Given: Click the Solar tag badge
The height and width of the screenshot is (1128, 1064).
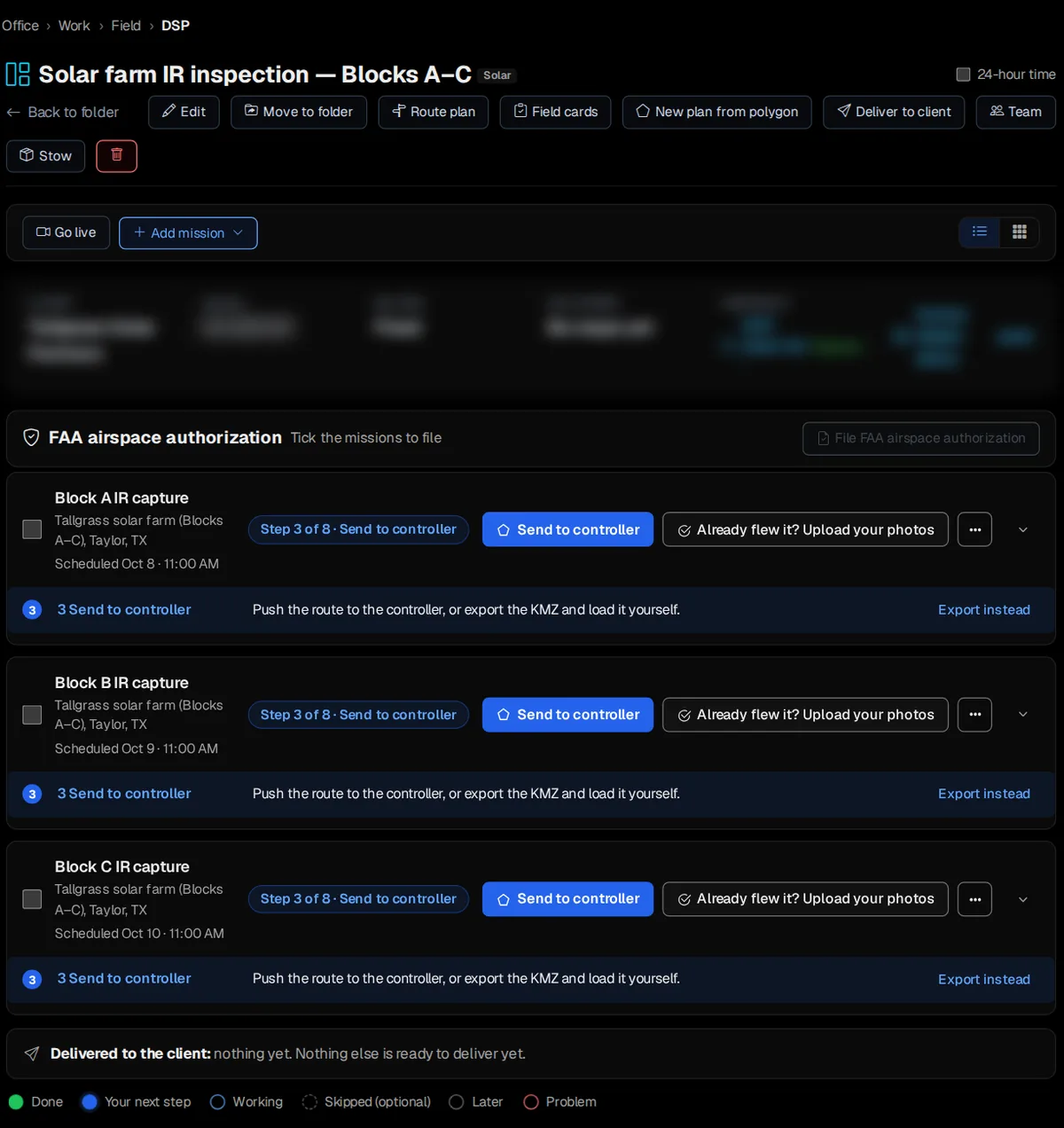Looking at the screenshot, I should [x=497, y=75].
